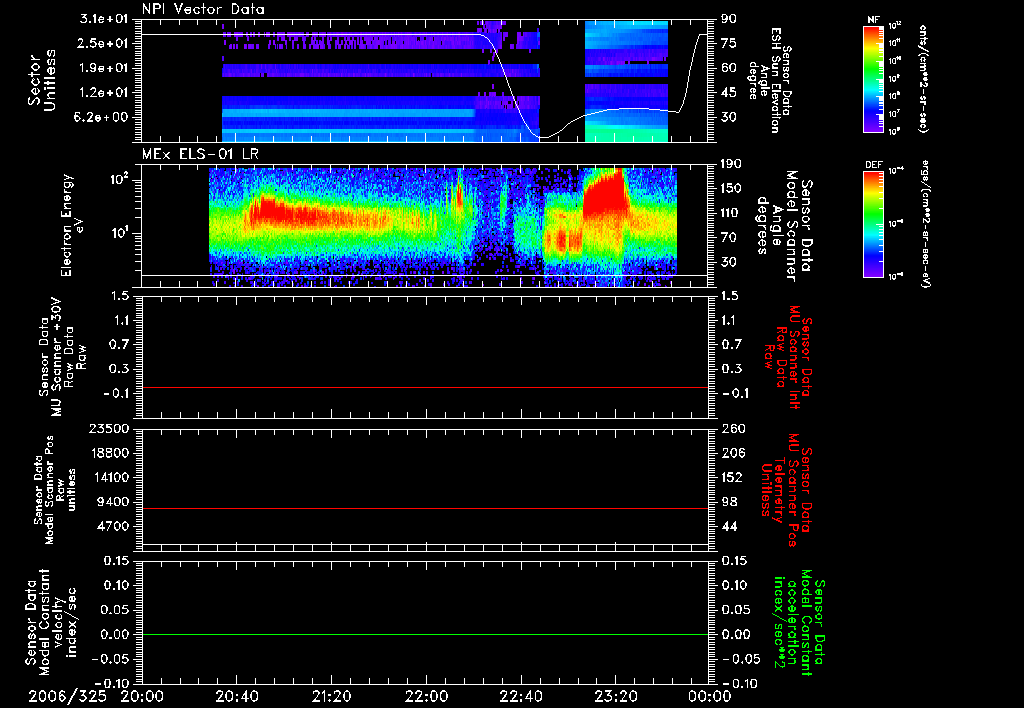Screen dimensions: 1024x708
Task: Click the 'MEx ELS-01 LR' panel title
Action: point(200,155)
